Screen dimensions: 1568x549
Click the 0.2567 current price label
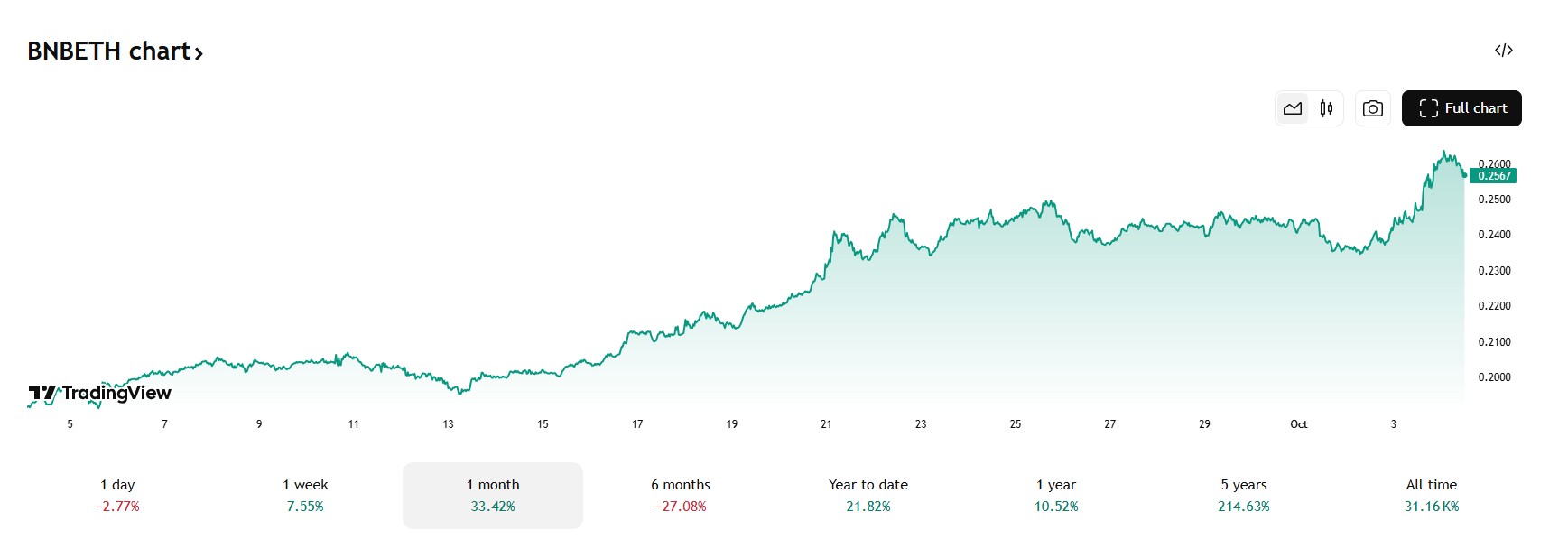point(1494,176)
